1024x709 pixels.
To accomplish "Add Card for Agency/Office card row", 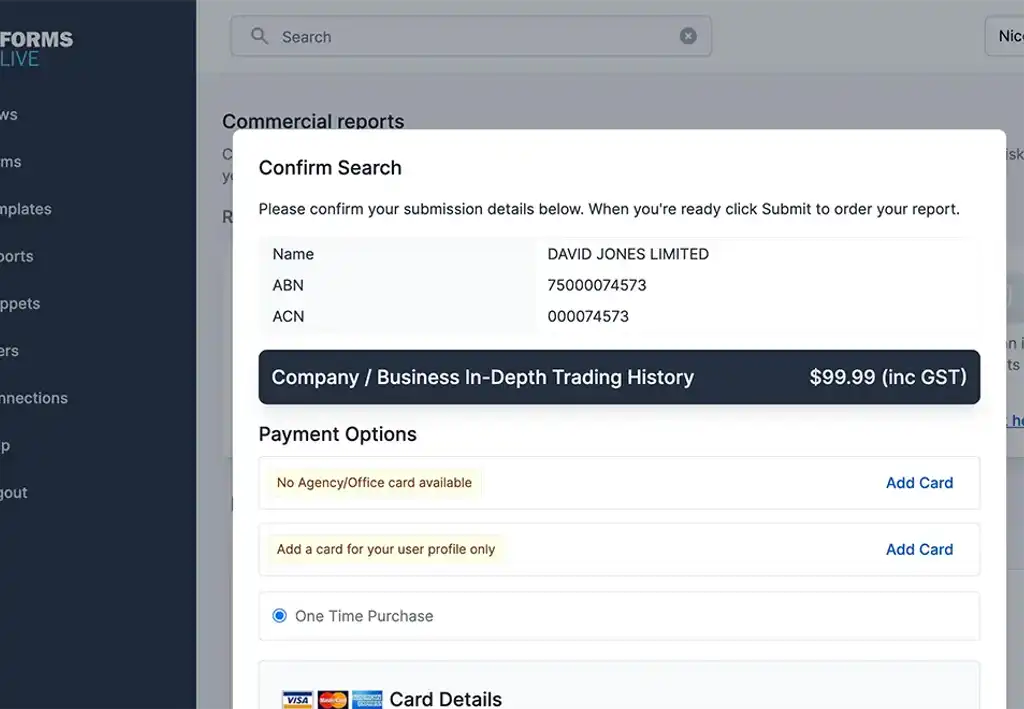I will point(919,482).
